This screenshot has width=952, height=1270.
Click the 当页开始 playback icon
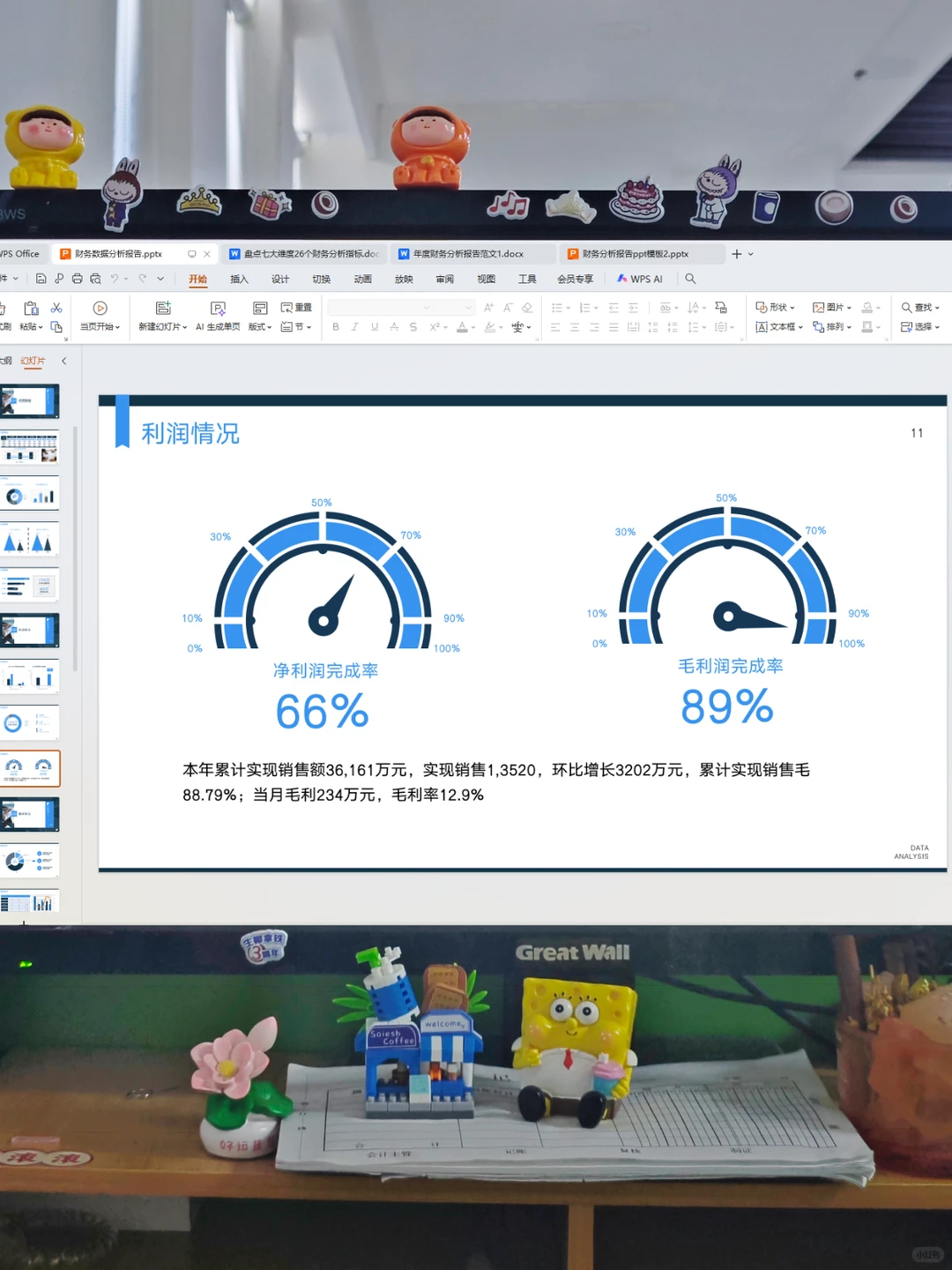pyautogui.click(x=100, y=307)
